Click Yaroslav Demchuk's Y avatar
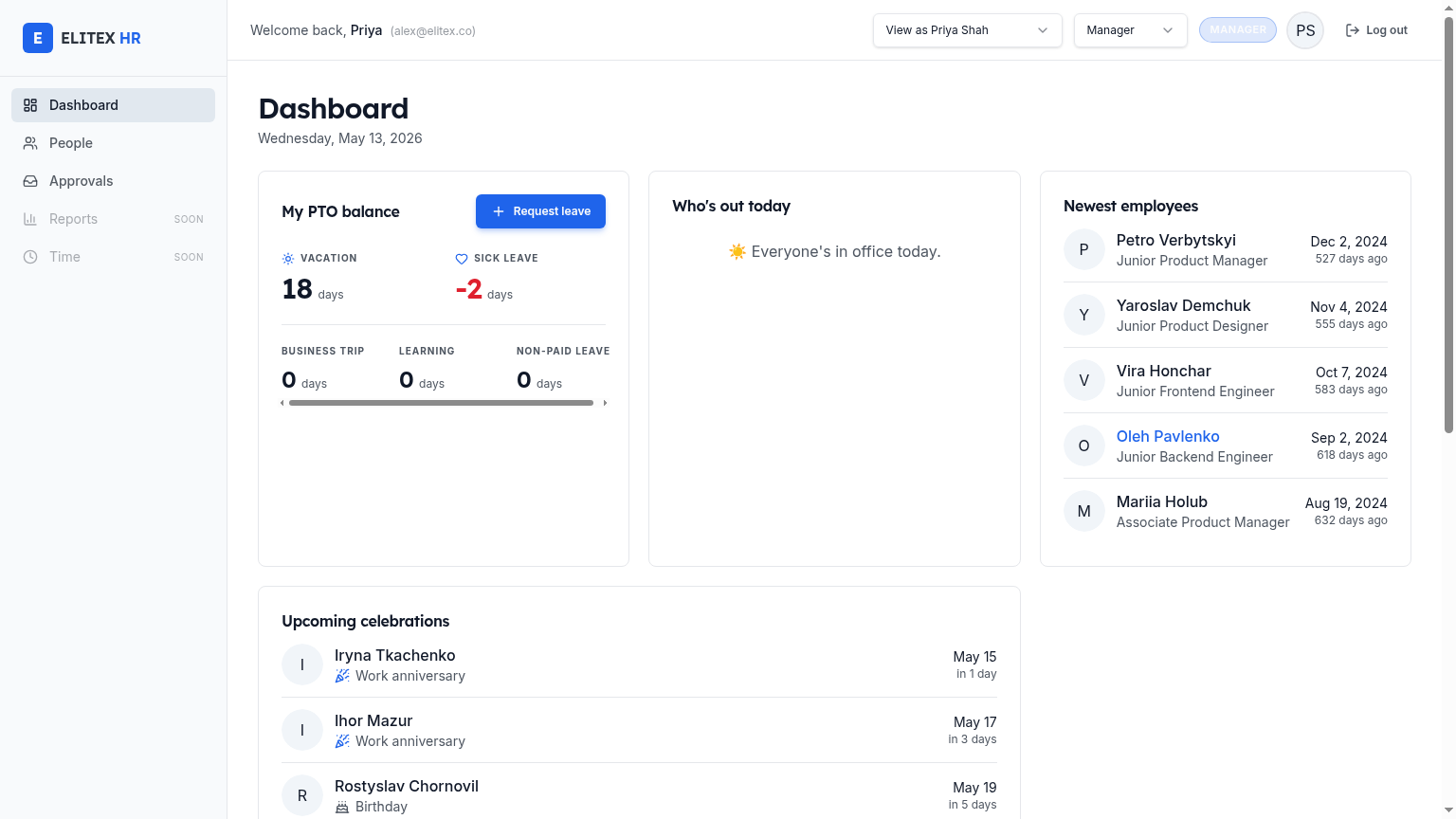The image size is (1456, 819). [x=1083, y=315]
